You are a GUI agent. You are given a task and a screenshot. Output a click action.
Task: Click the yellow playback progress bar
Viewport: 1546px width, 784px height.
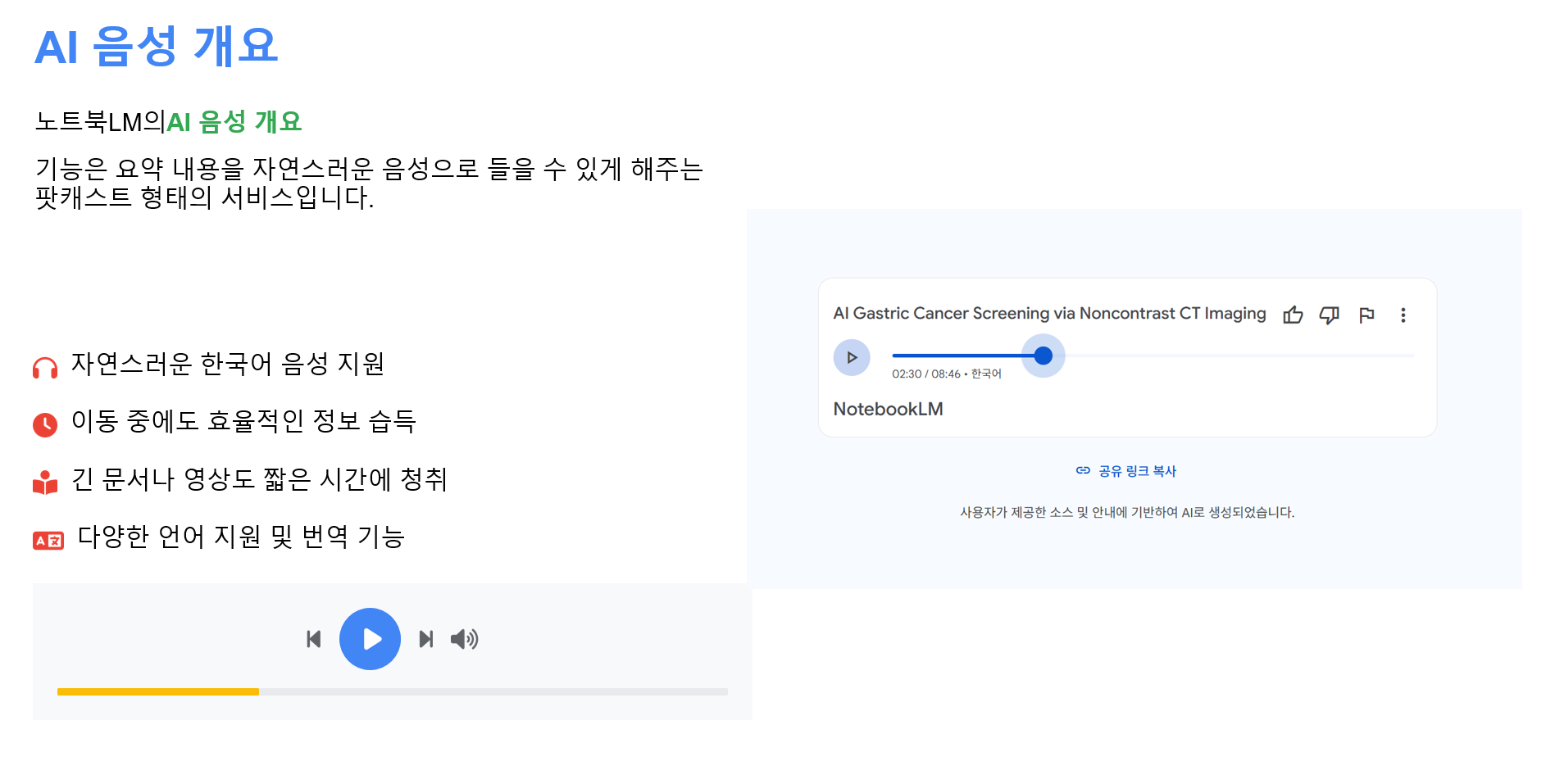tap(158, 691)
